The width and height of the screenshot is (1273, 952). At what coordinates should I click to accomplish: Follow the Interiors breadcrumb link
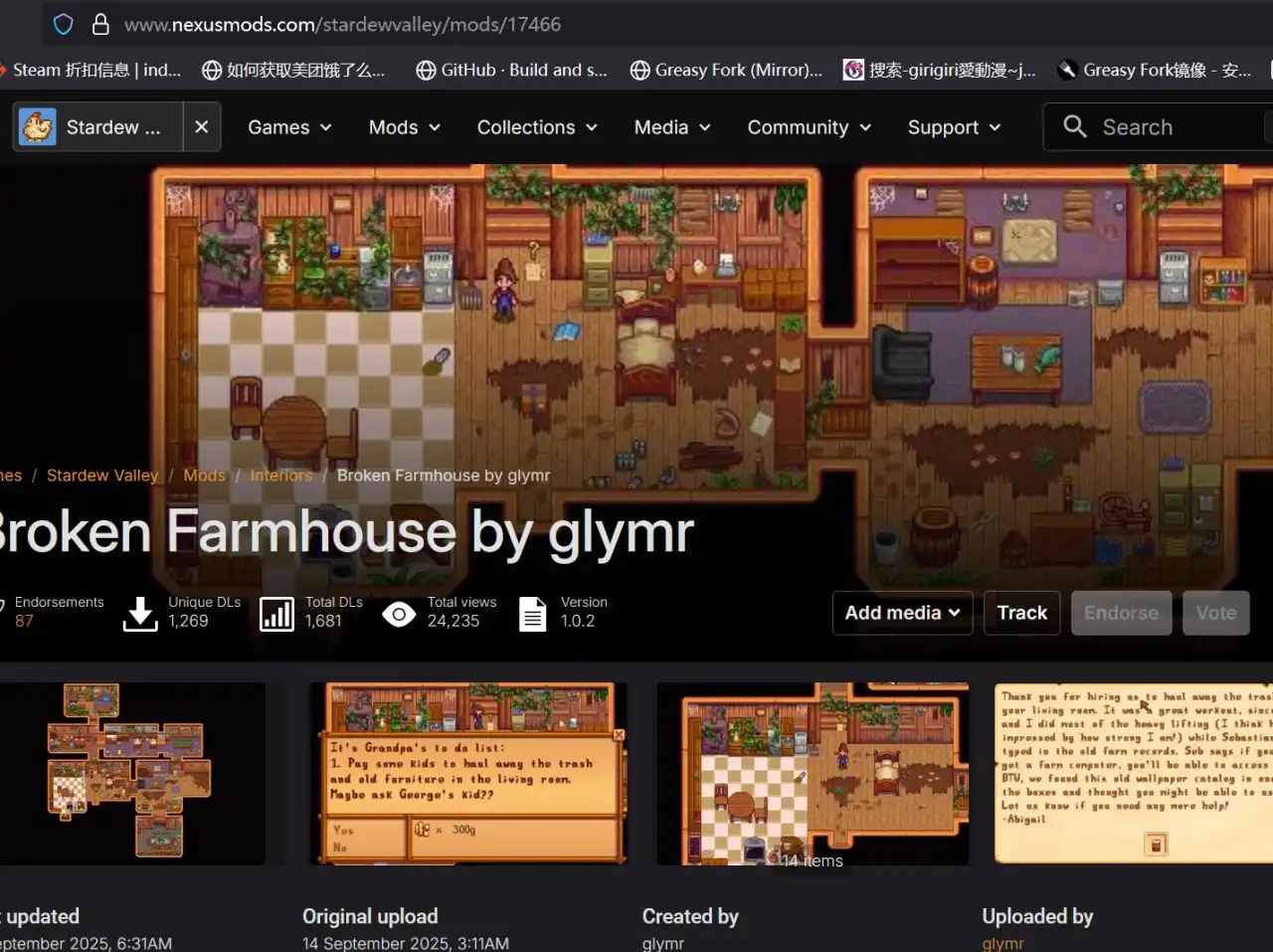coord(281,476)
